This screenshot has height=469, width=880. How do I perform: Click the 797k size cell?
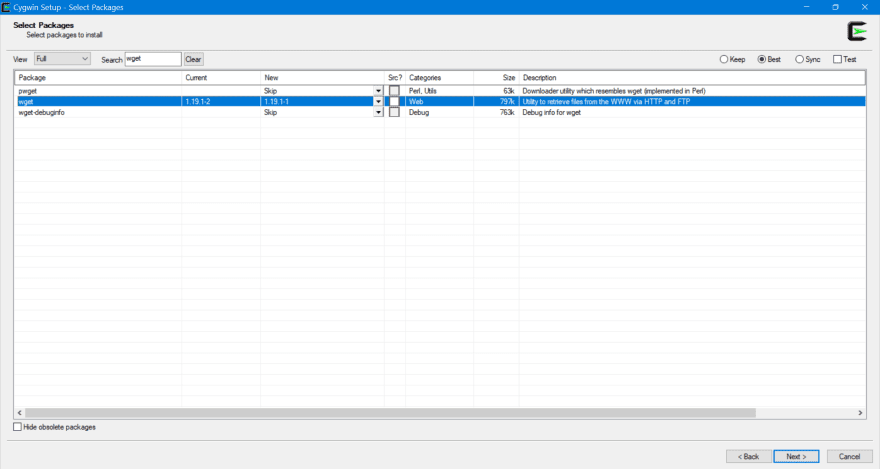pos(507,102)
